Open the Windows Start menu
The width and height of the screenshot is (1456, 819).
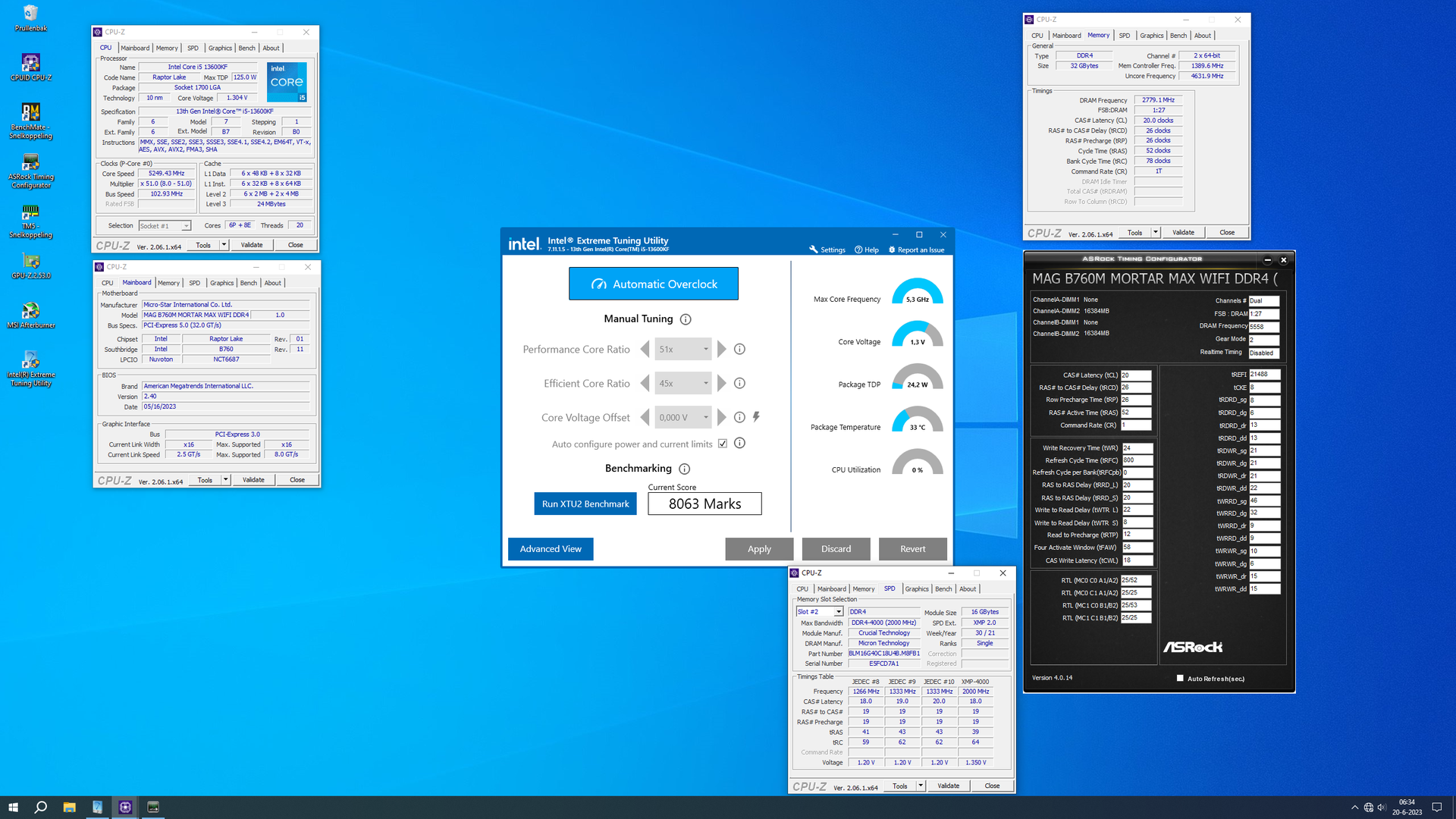[x=13, y=807]
